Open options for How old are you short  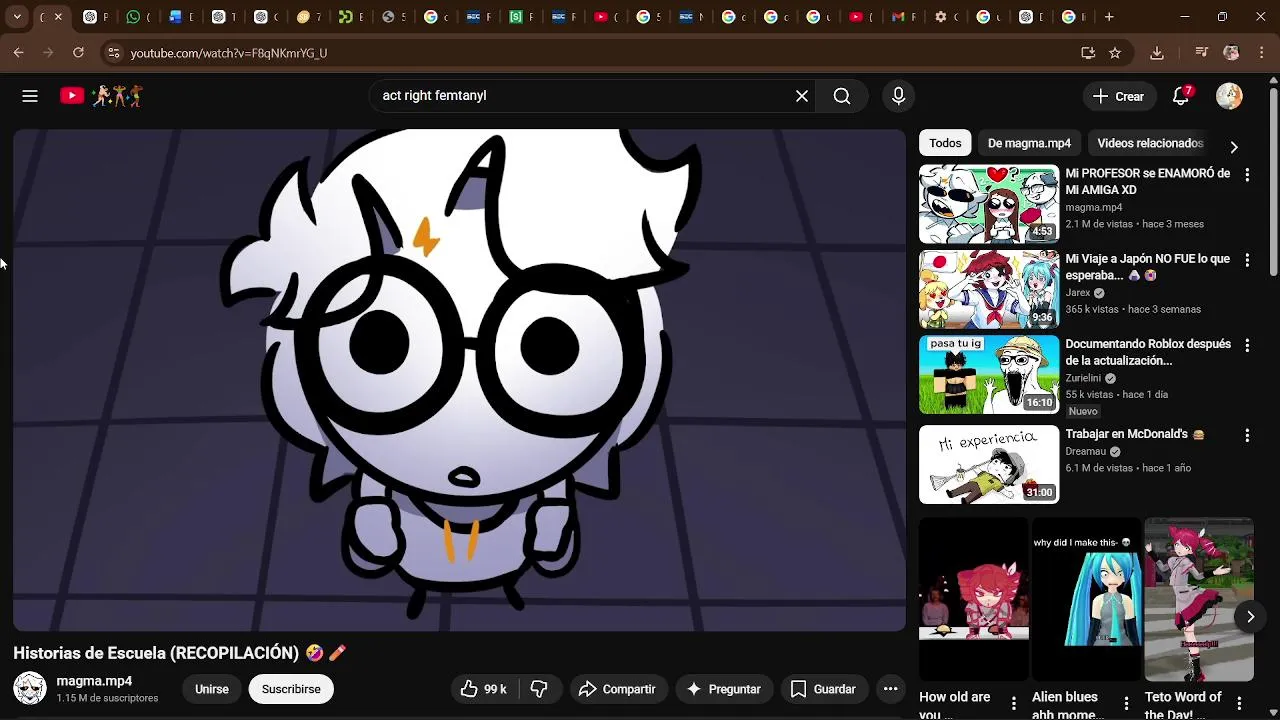click(x=1014, y=703)
